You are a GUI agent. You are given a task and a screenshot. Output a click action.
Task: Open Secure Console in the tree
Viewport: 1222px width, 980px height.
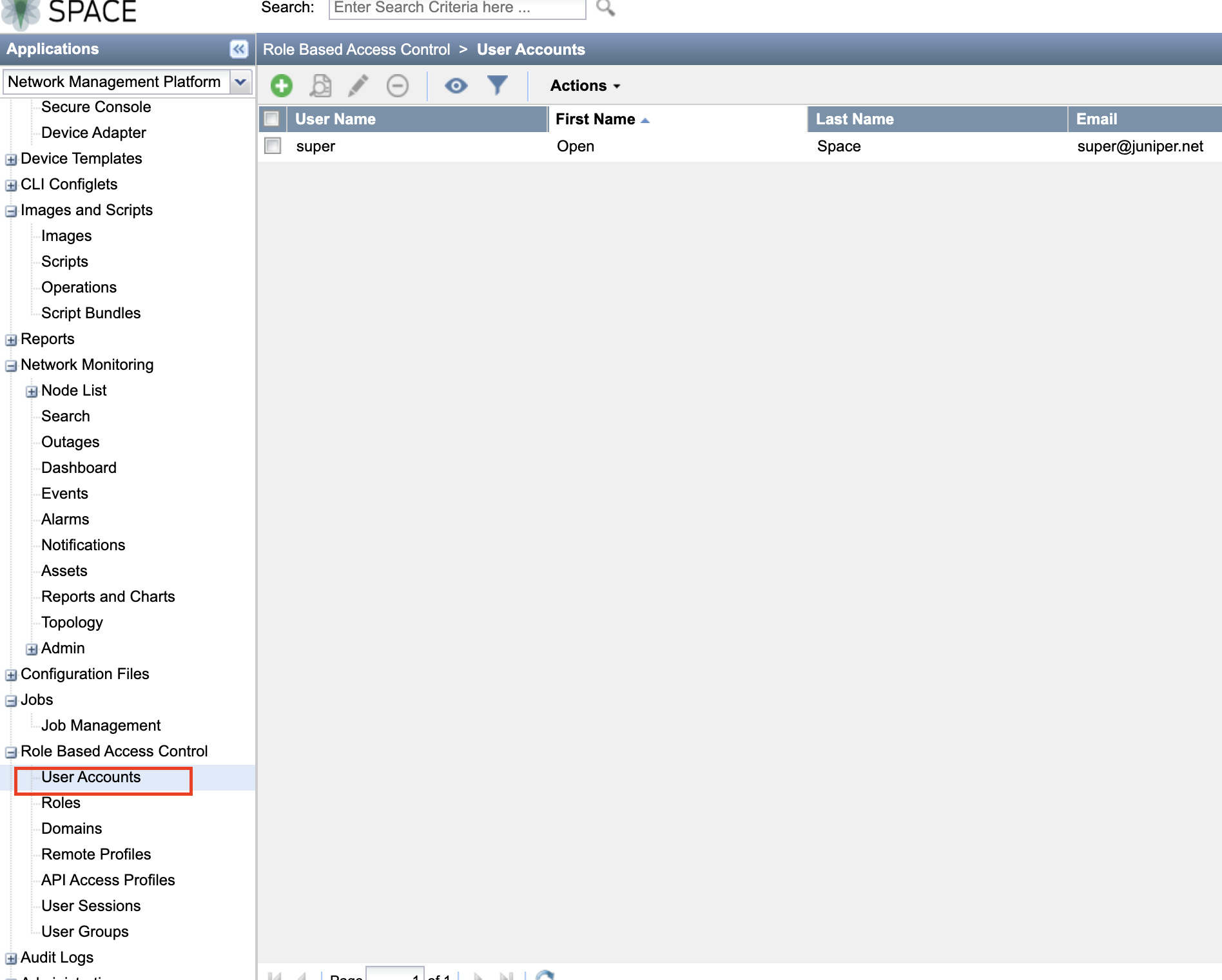click(x=96, y=107)
